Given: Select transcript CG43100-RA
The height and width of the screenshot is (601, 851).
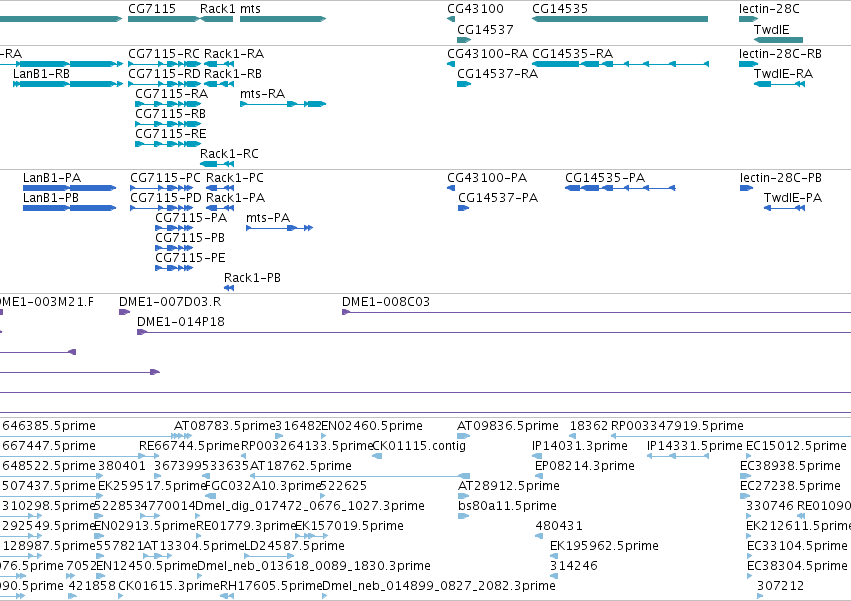Looking at the screenshot, I should (x=487, y=54).
